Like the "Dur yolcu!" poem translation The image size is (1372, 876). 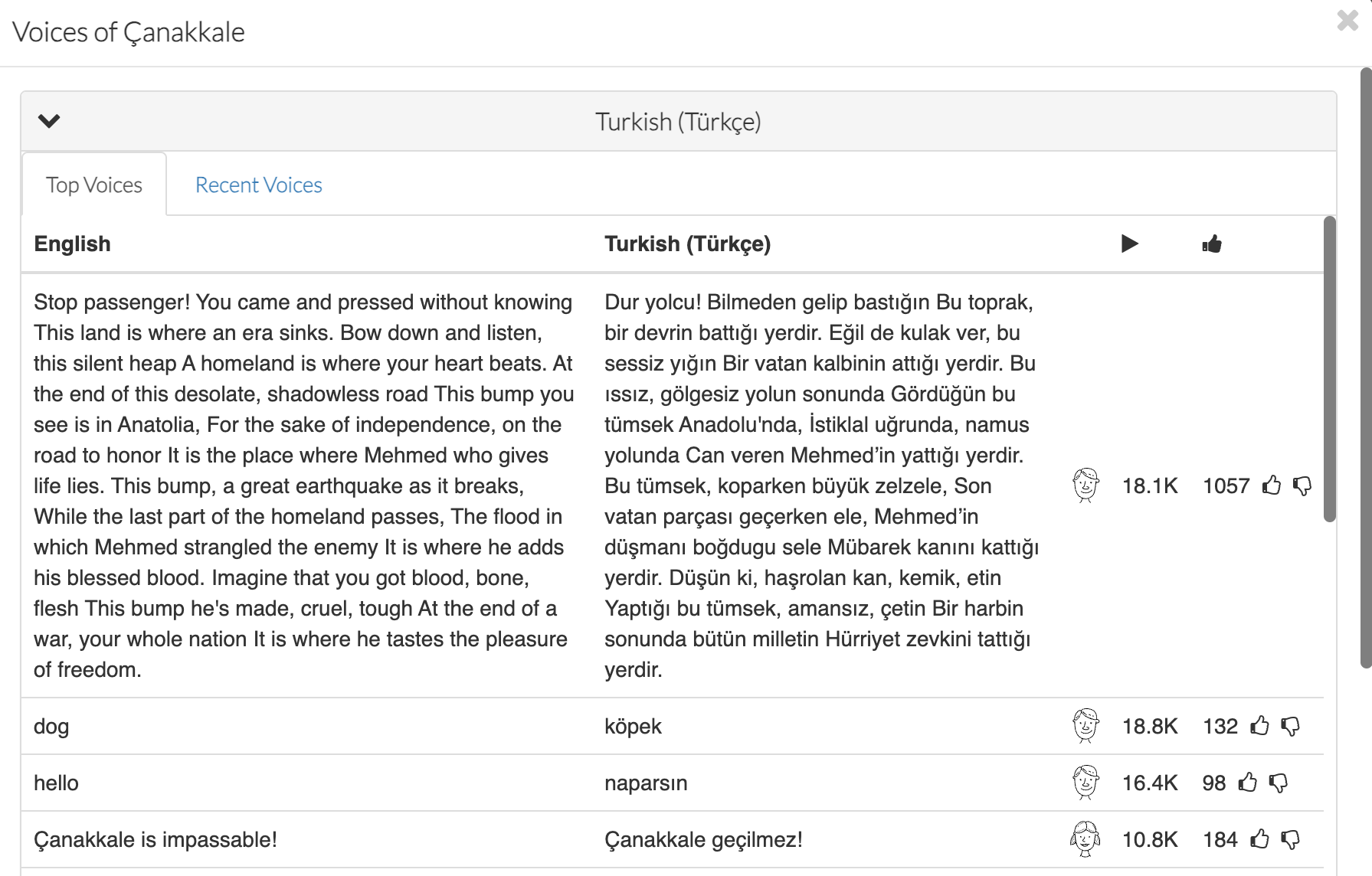click(1272, 485)
